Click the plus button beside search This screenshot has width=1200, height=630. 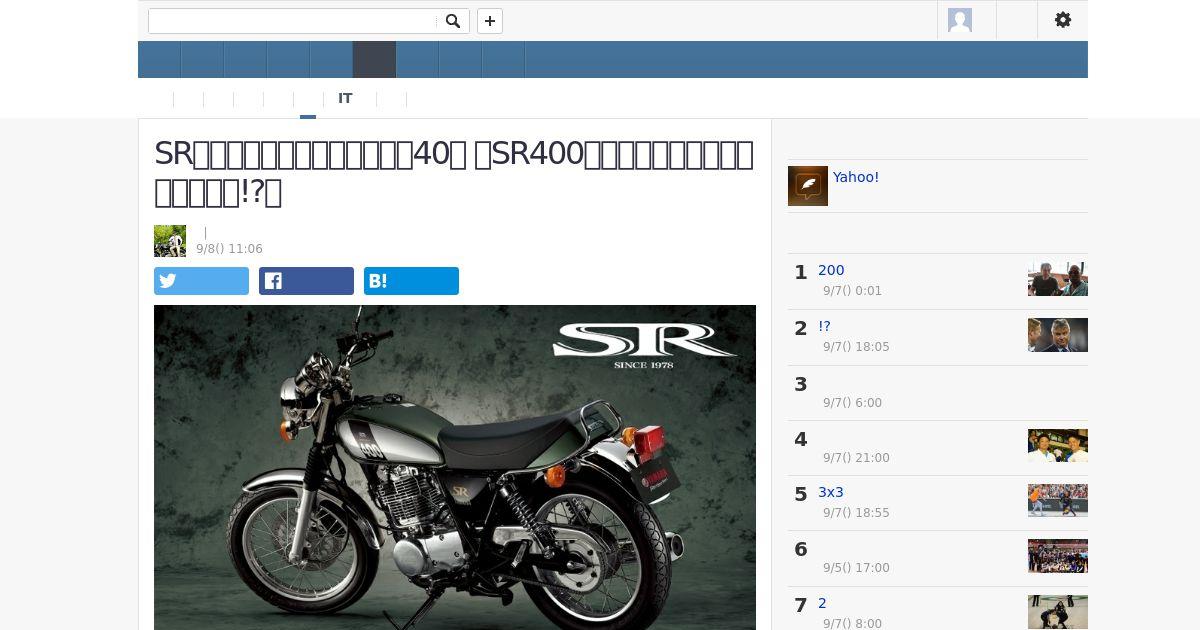point(490,21)
